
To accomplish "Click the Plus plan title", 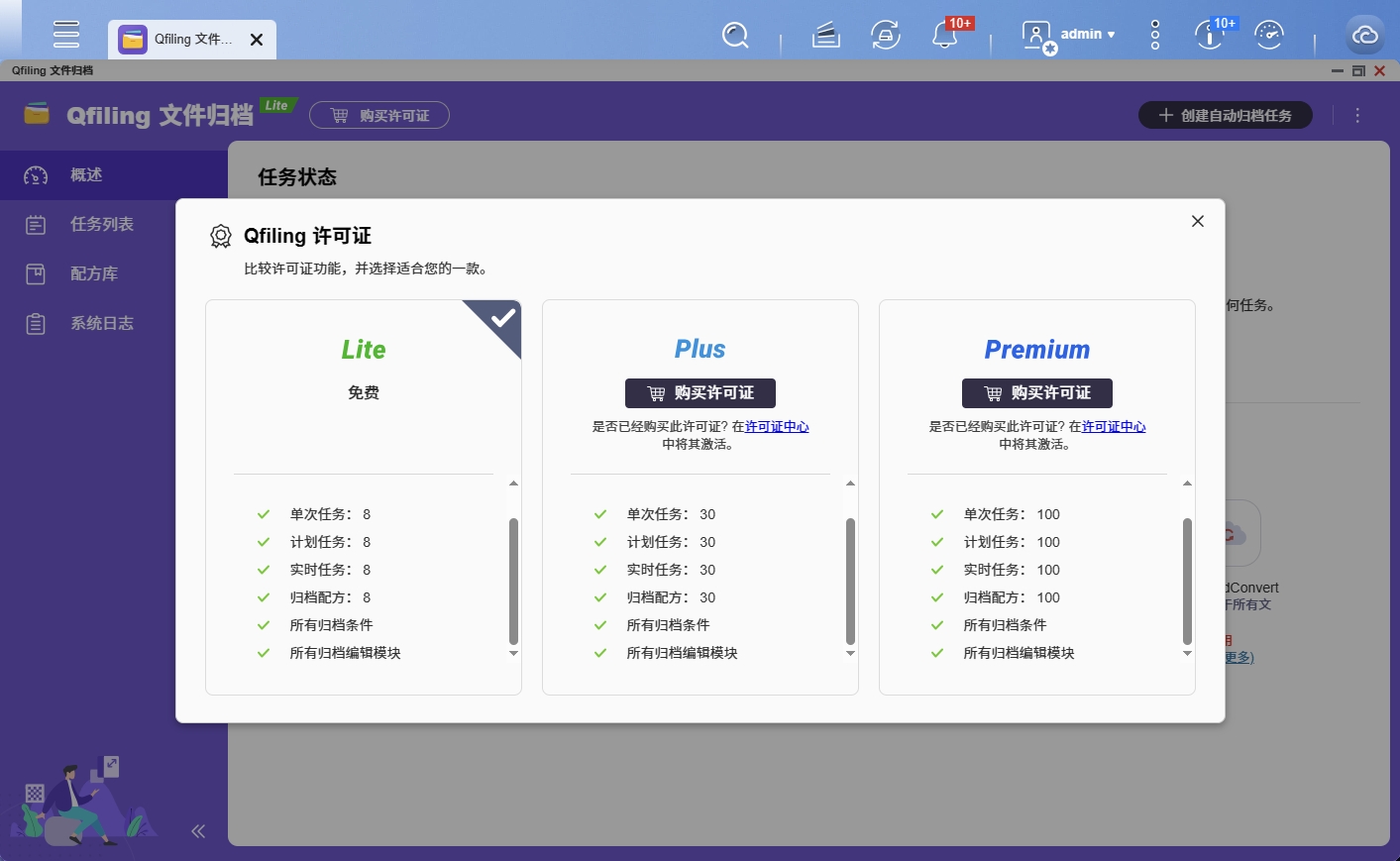I will click(700, 350).
